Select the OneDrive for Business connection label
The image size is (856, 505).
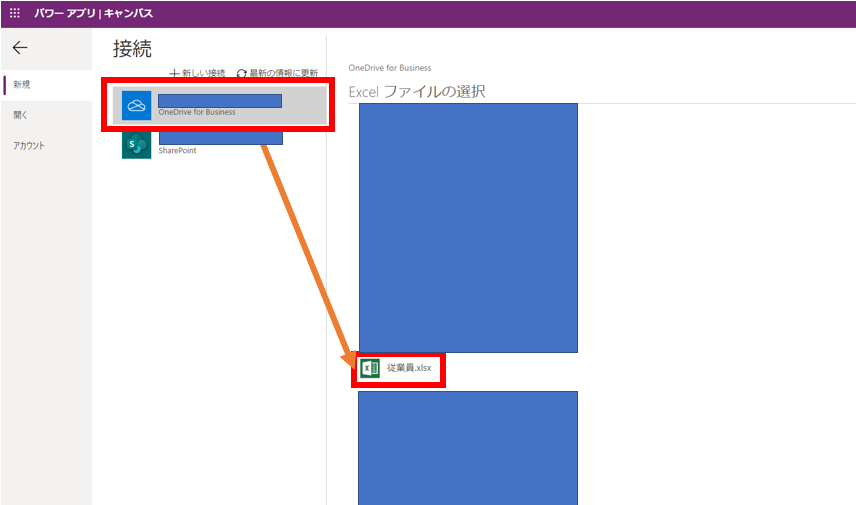(197, 112)
